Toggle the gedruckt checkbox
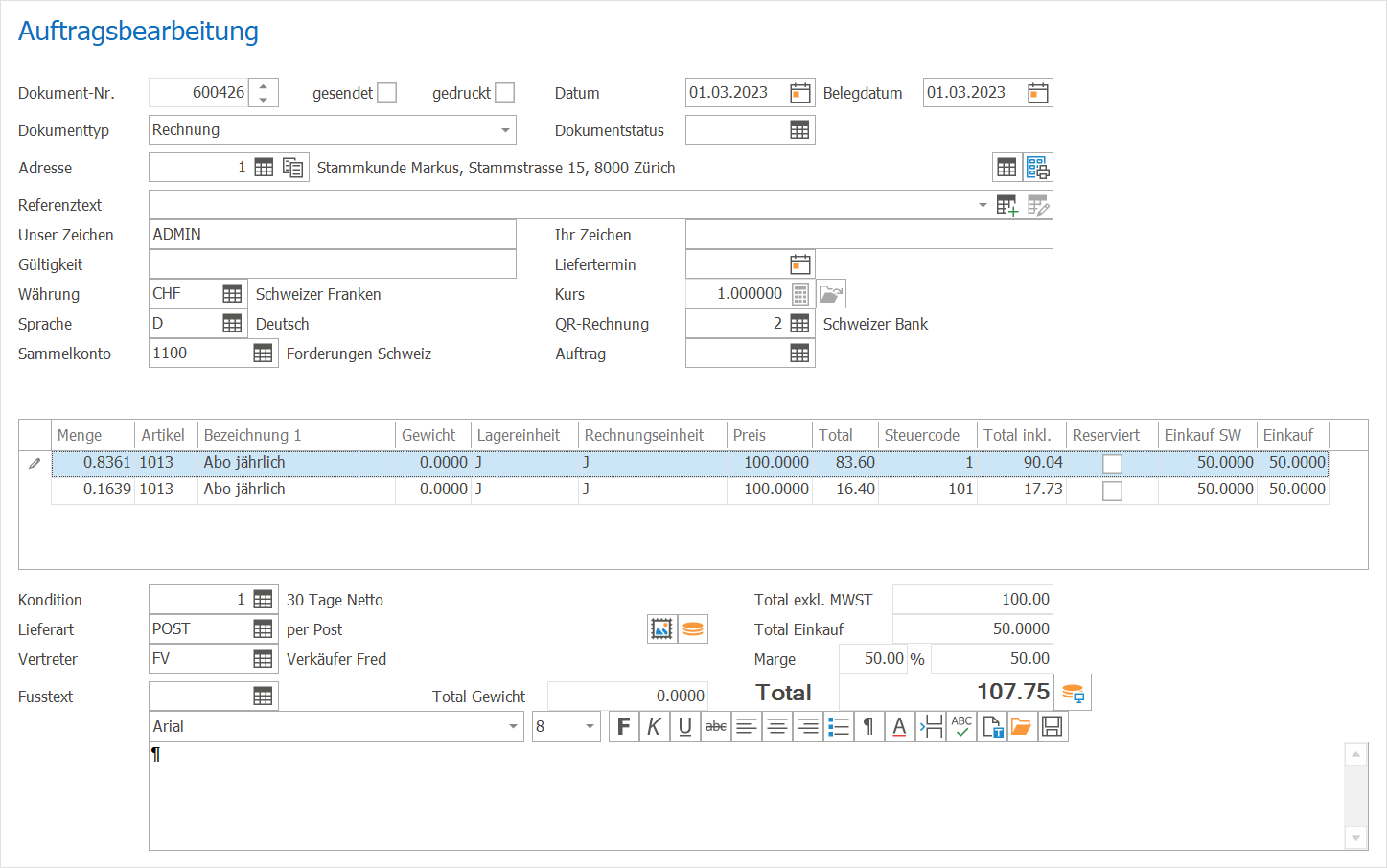1388x868 pixels. [504, 93]
